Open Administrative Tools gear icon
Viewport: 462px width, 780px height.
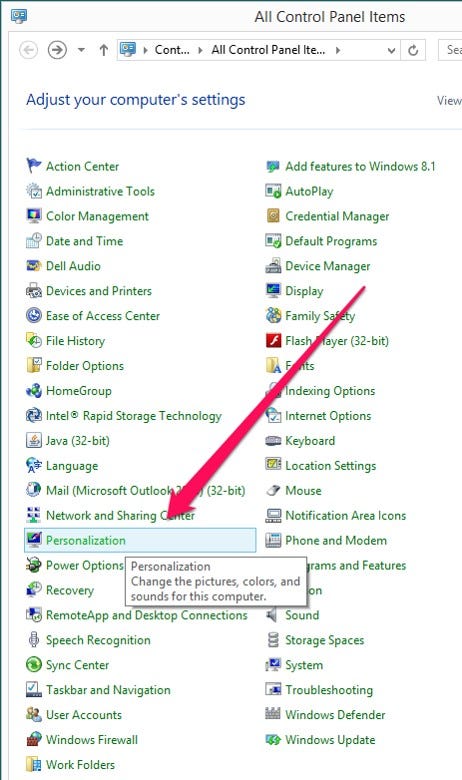pyautogui.click(x=33, y=191)
